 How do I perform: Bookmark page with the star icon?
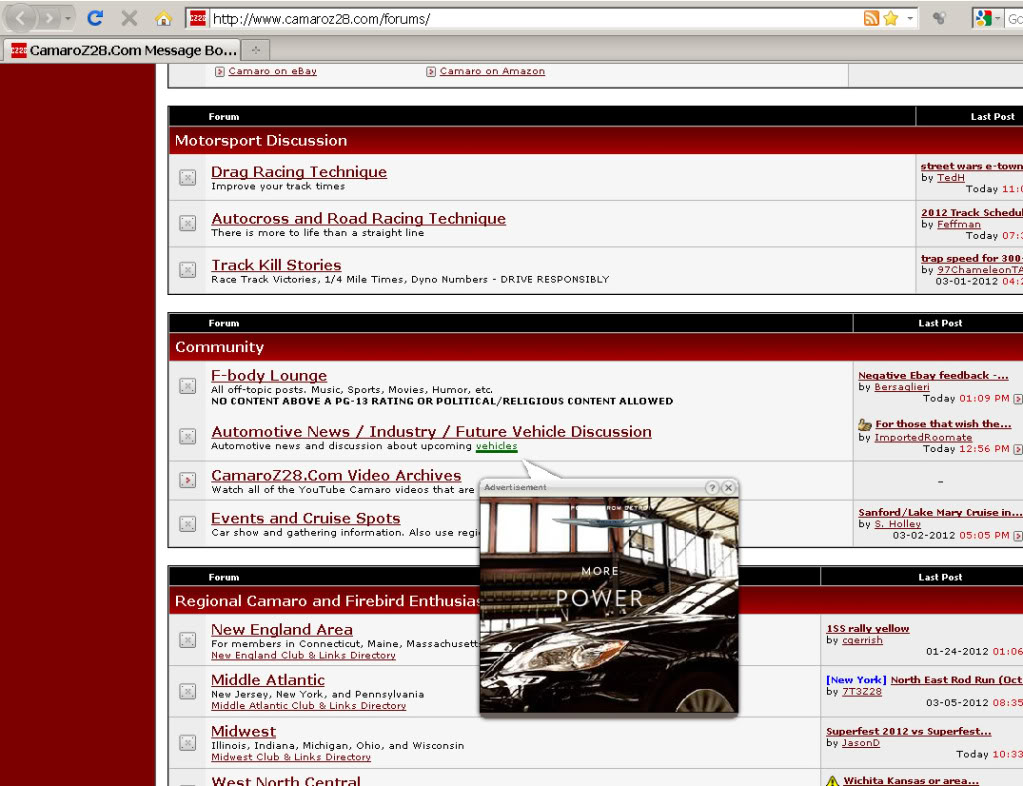(891, 18)
